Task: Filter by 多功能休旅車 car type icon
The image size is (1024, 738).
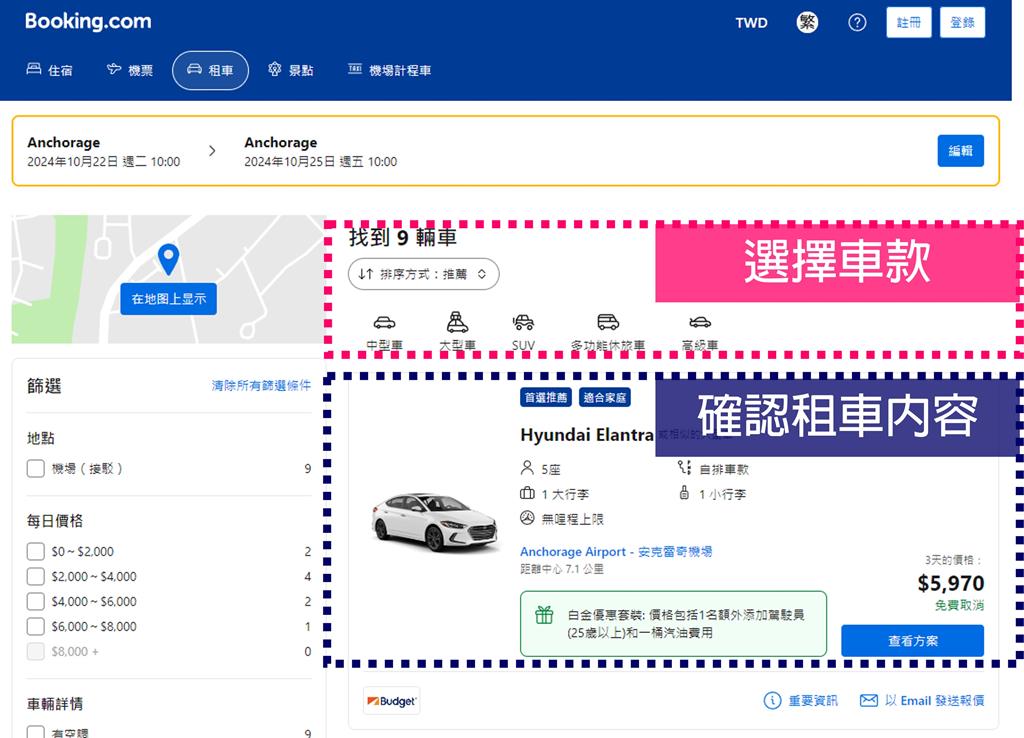Action: click(608, 322)
